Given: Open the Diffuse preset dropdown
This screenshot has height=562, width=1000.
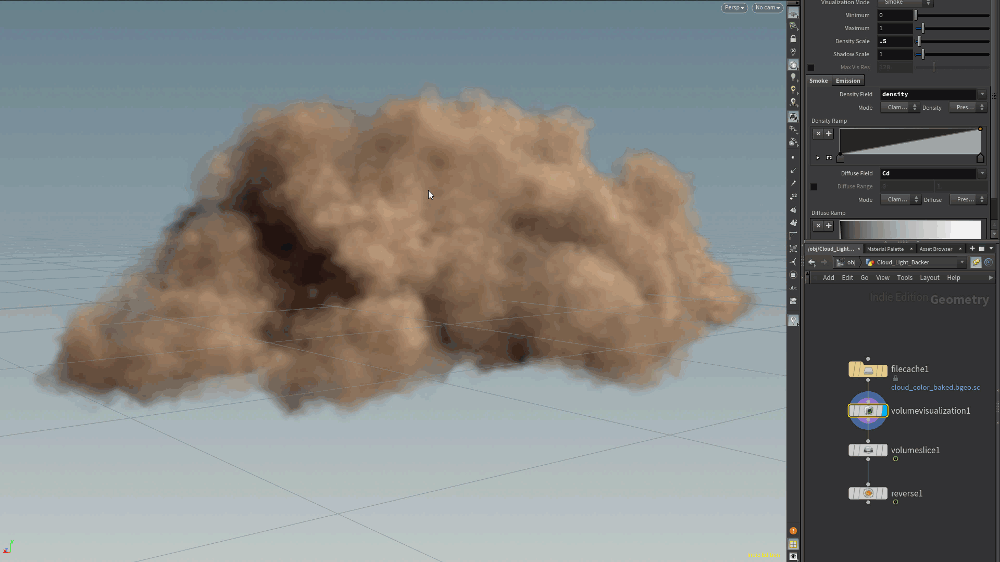Looking at the screenshot, I should [969, 199].
